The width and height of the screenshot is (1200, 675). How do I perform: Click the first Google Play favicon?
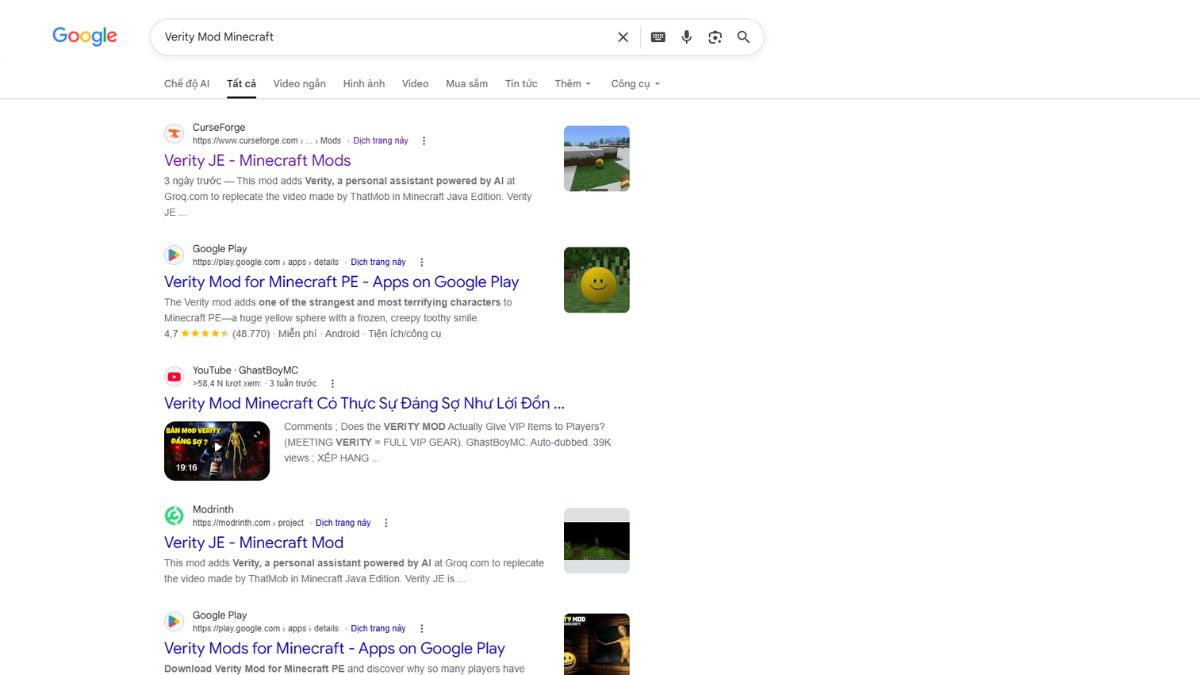[174, 254]
